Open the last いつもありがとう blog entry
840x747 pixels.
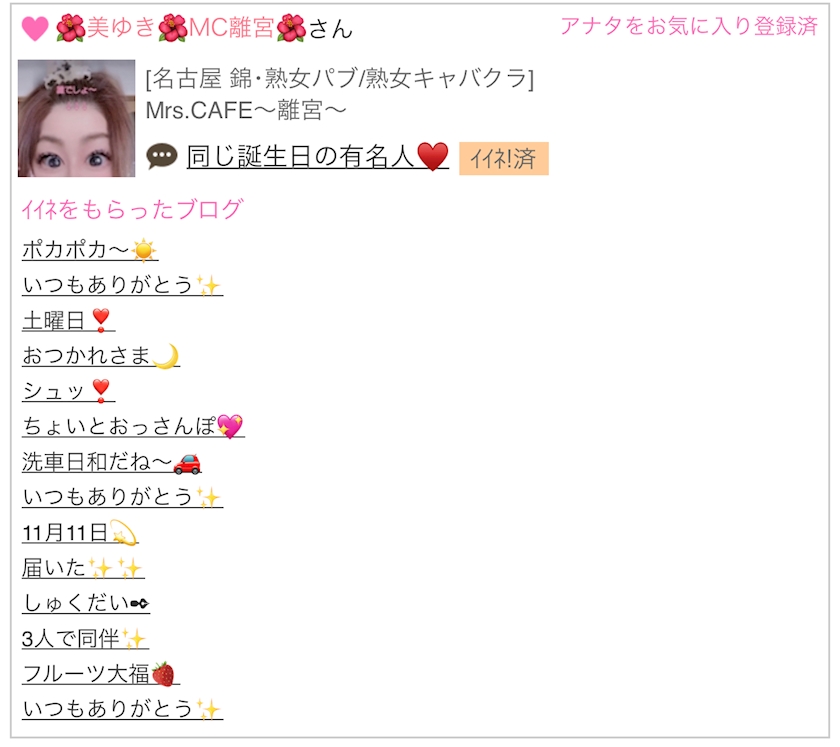pos(122,709)
